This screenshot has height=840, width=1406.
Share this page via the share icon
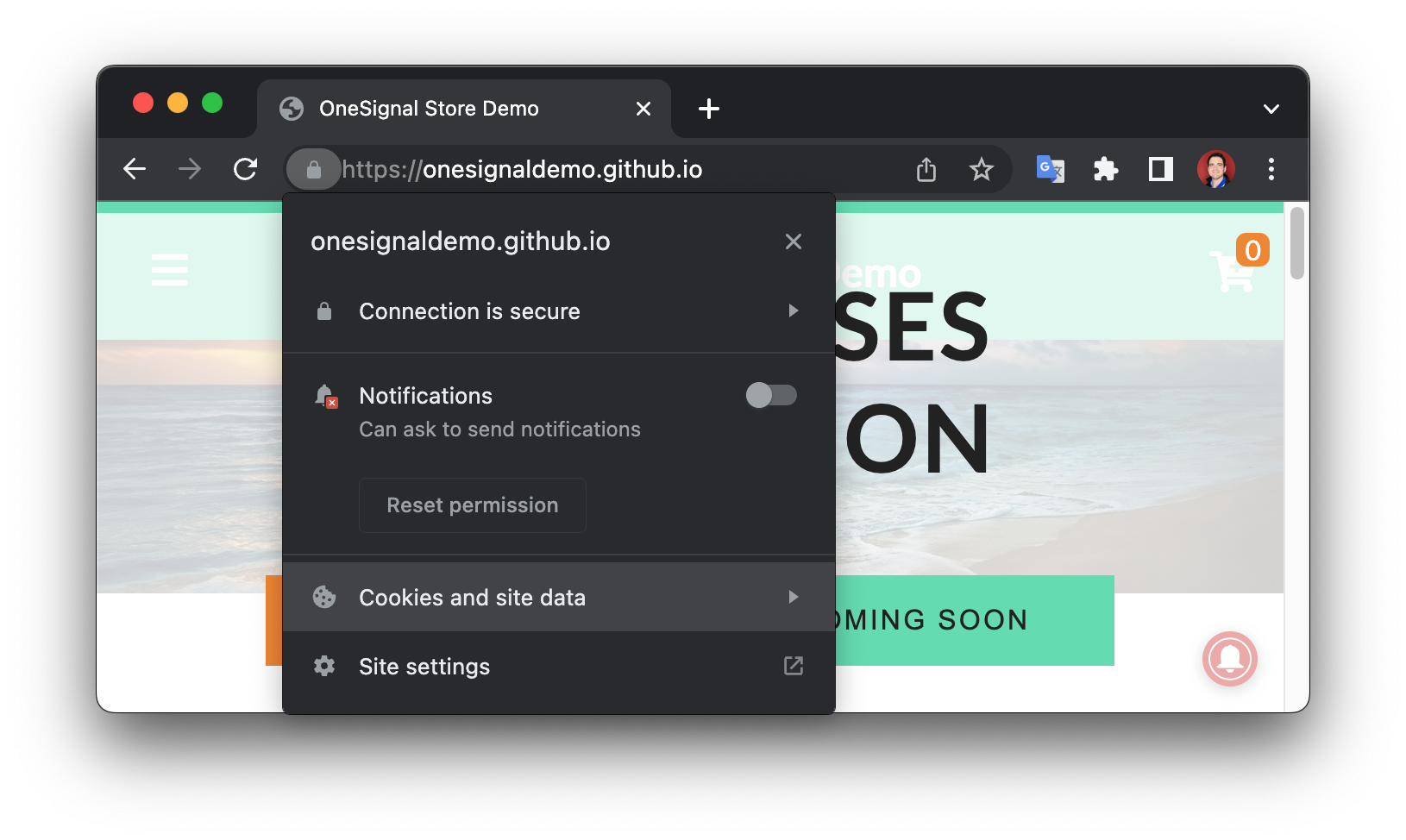[926, 169]
